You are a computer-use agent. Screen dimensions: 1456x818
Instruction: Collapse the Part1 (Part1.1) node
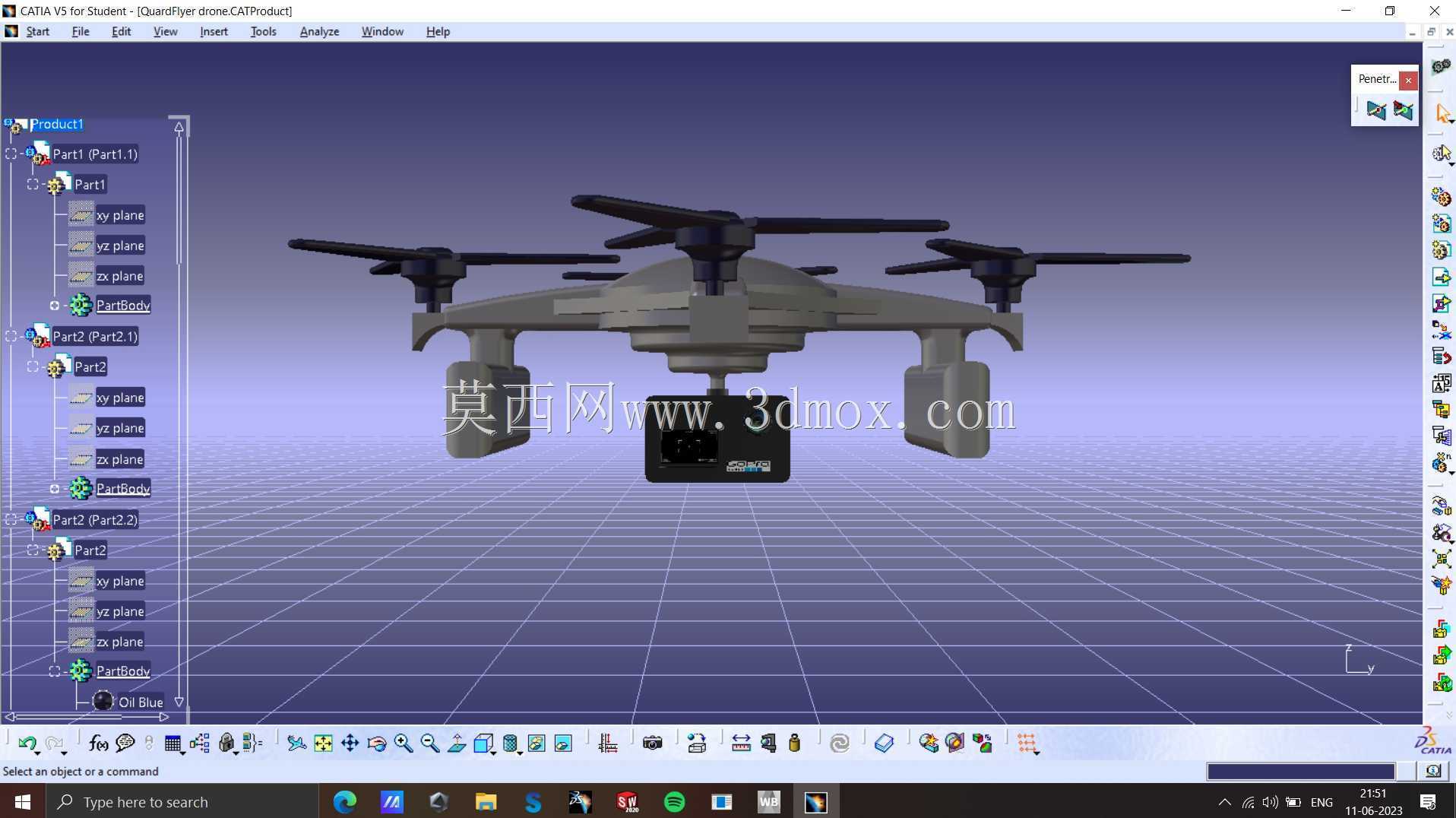click(x=11, y=154)
